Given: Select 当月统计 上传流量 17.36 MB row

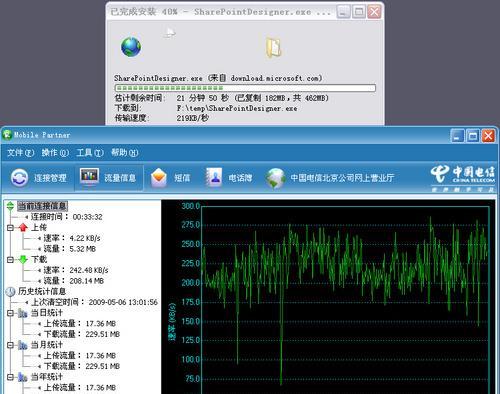Looking at the screenshot, I should pyautogui.click(x=80, y=356).
